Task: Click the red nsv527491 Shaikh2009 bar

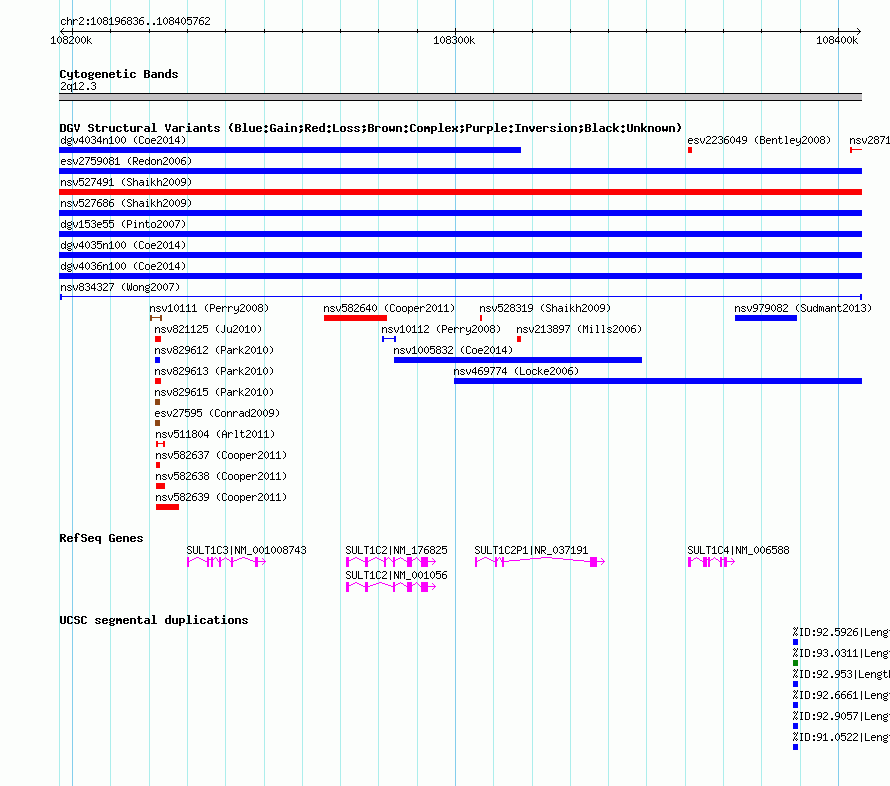Action: click(460, 192)
